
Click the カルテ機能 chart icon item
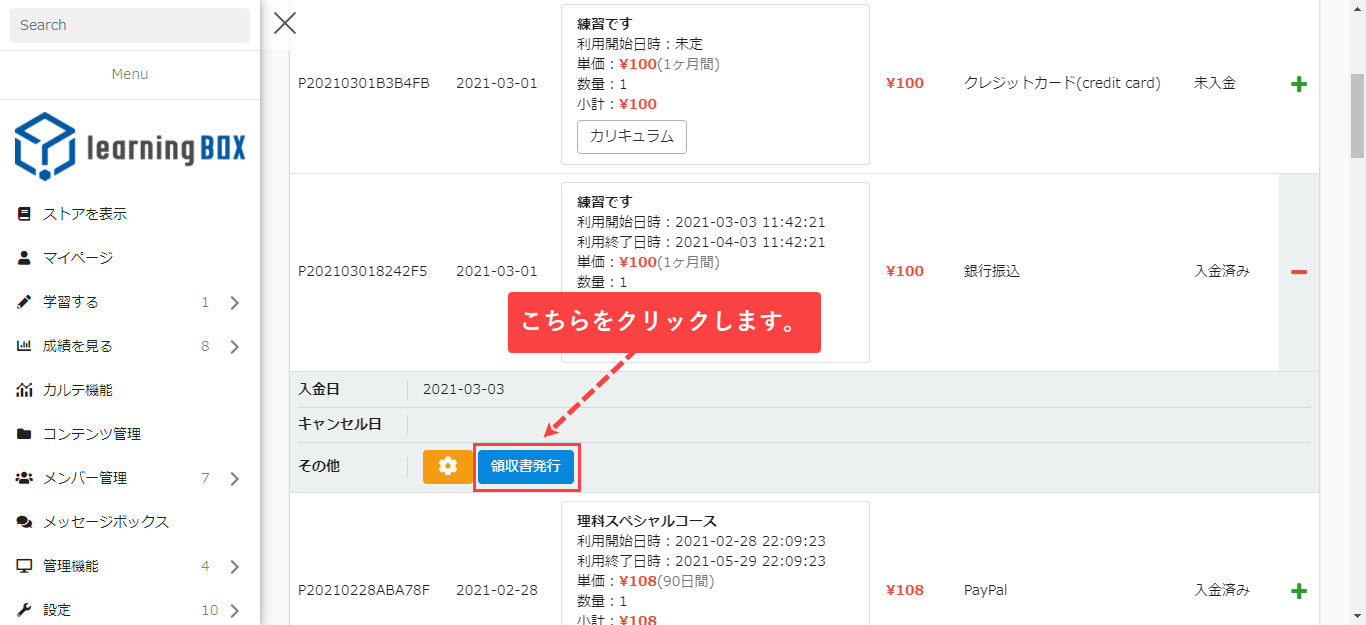pos(78,390)
